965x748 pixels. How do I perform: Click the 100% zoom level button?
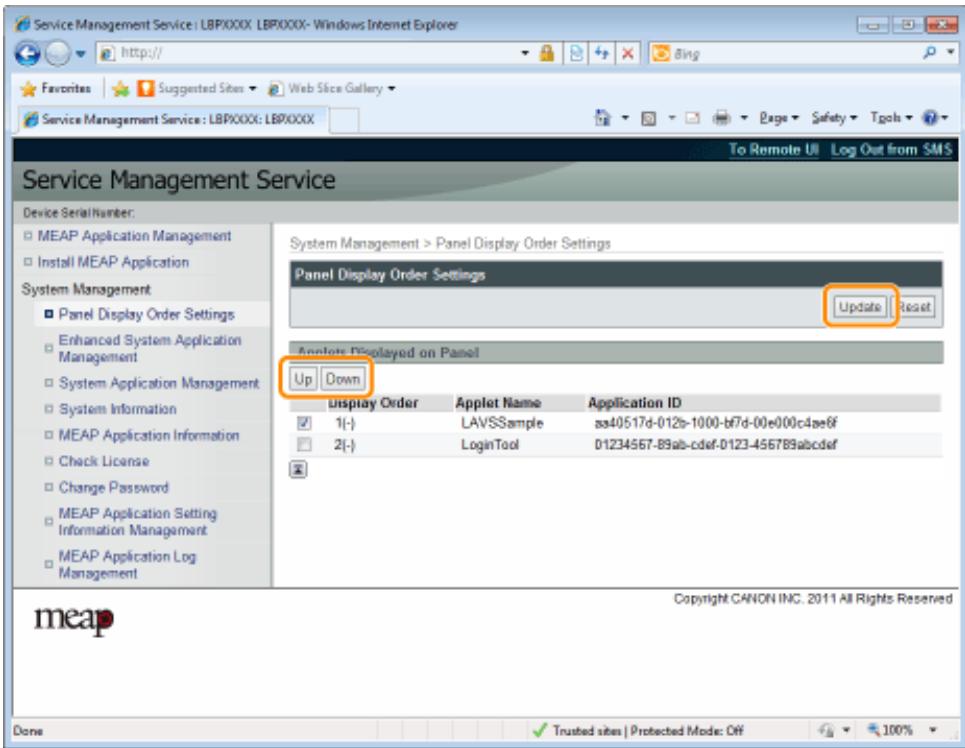(x=889, y=730)
